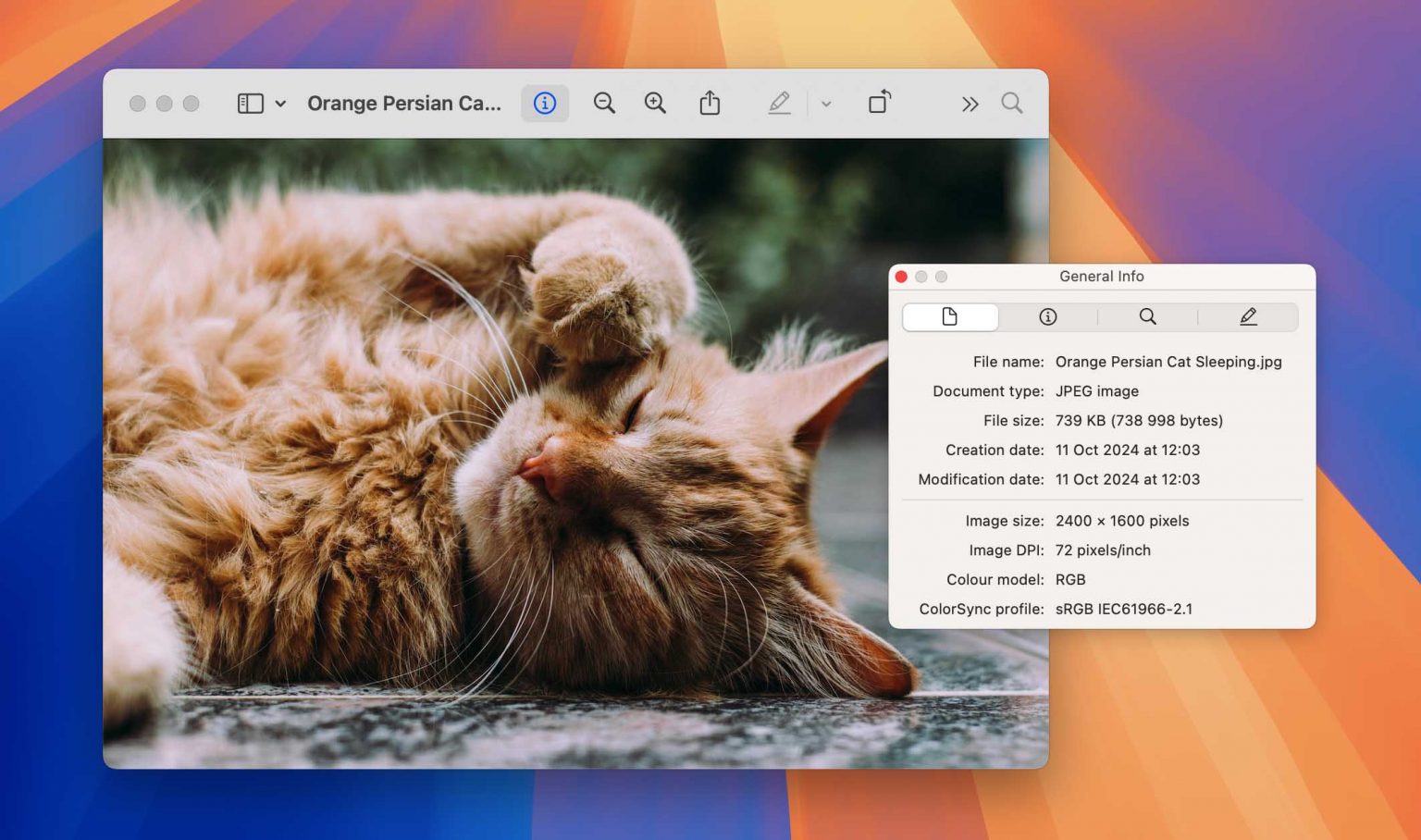This screenshot has height=840, width=1421.
Task: Click the document title Orange Persian Ca…
Action: (x=404, y=103)
